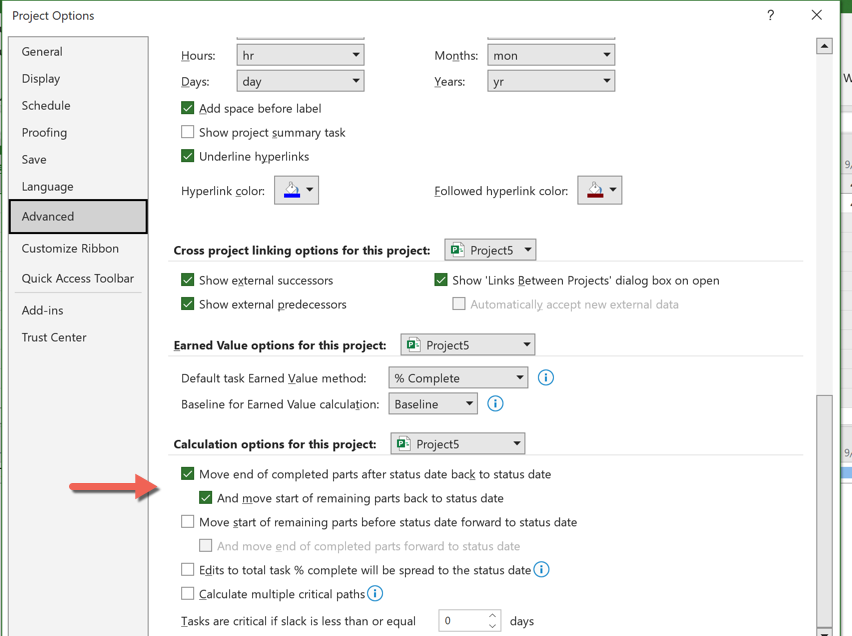
Task: Enable Calculate multiple critical paths
Action: point(187,594)
